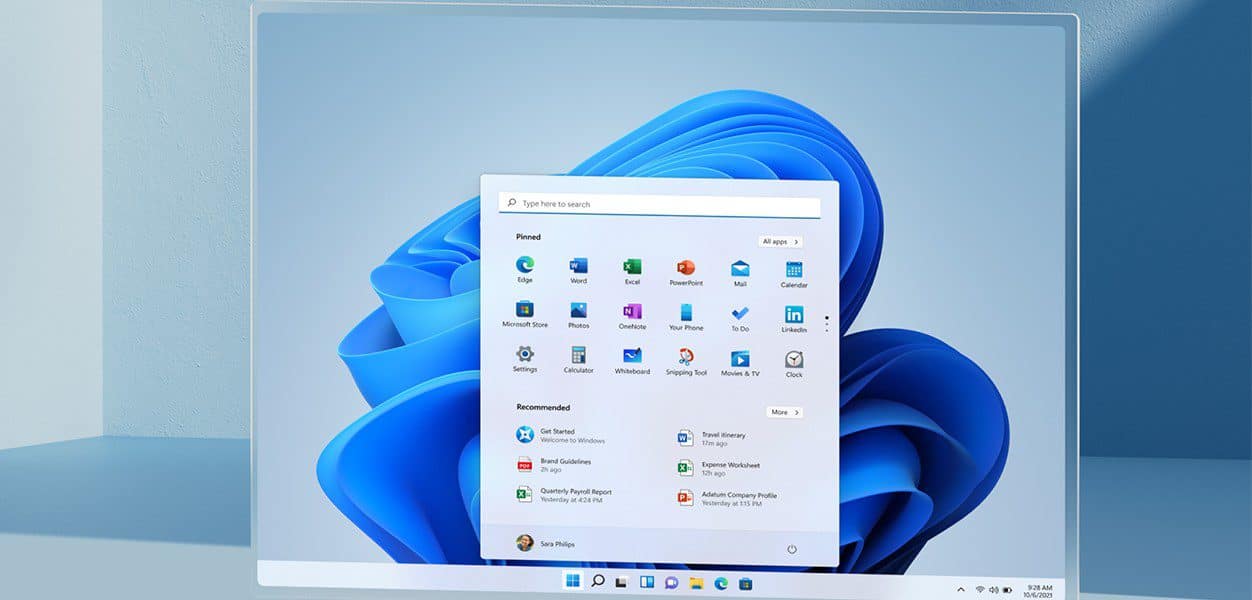The width and height of the screenshot is (1252, 600).
Task: Switch to Edge on the taskbar
Action: 720,583
